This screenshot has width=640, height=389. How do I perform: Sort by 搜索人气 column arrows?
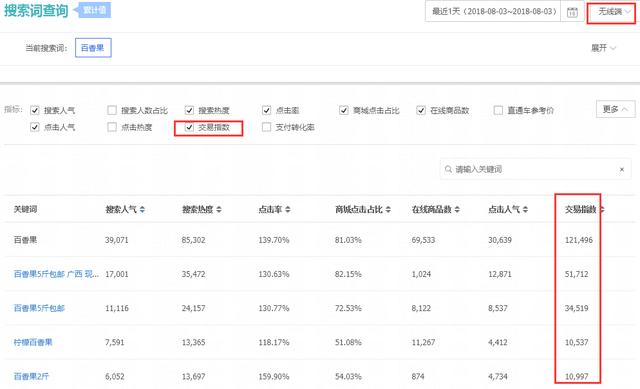tap(142, 209)
